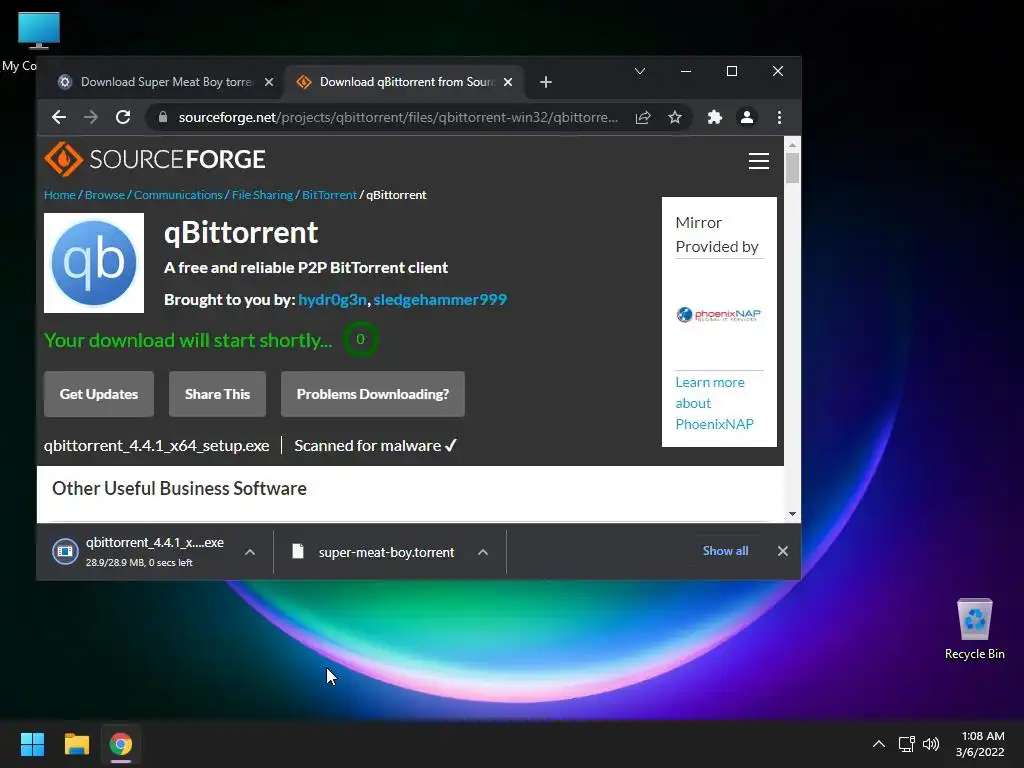Open File Explorer from taskbar
The width and height of the screenshot is (1024, 768).
point(76,744)
